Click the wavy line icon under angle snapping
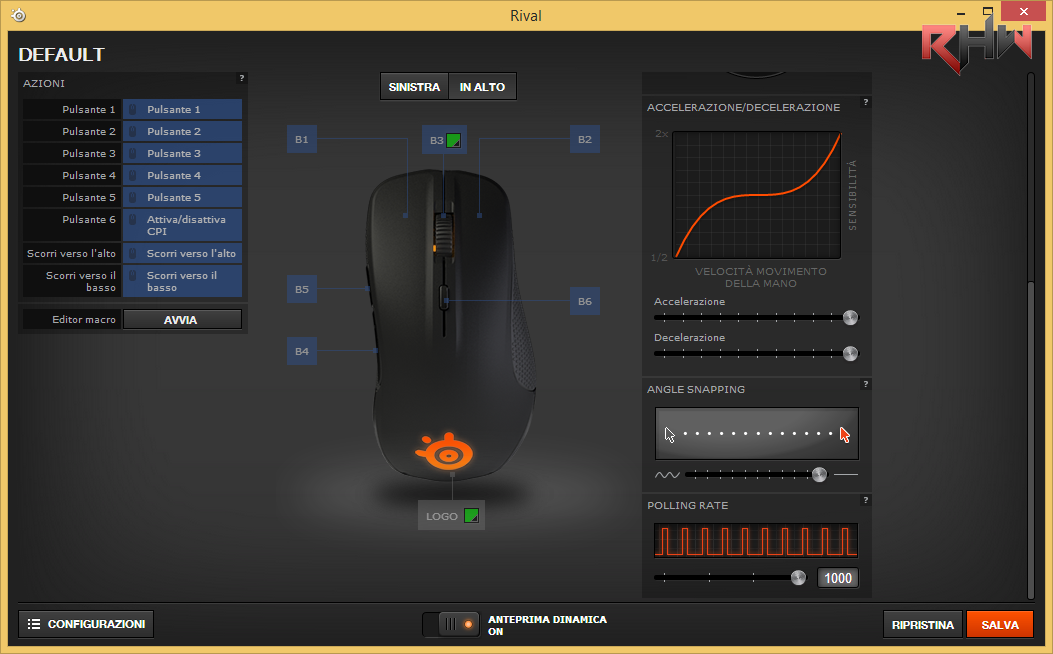 click(x=667, y=475)
